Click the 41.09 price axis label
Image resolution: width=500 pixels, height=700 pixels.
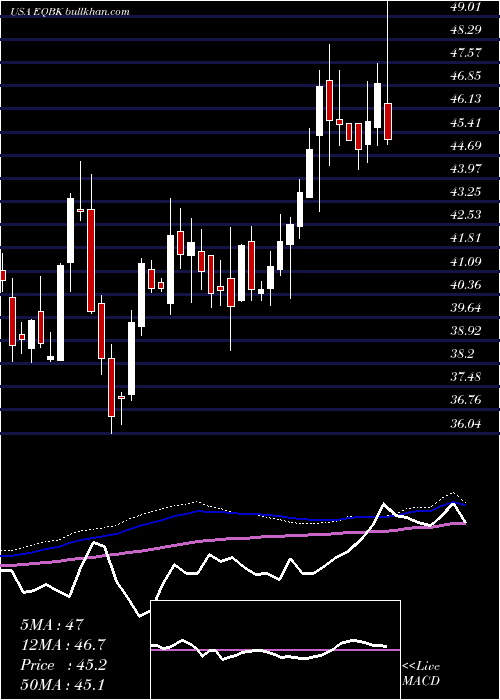[467, 262]
